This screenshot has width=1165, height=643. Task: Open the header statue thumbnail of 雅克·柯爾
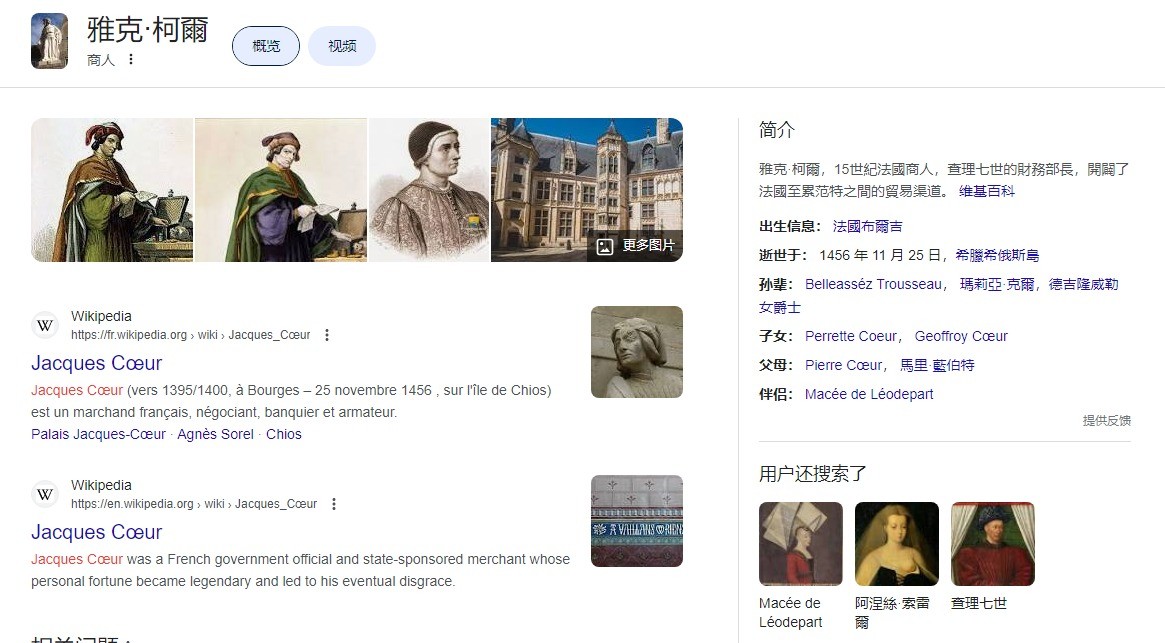coord(49,41)
